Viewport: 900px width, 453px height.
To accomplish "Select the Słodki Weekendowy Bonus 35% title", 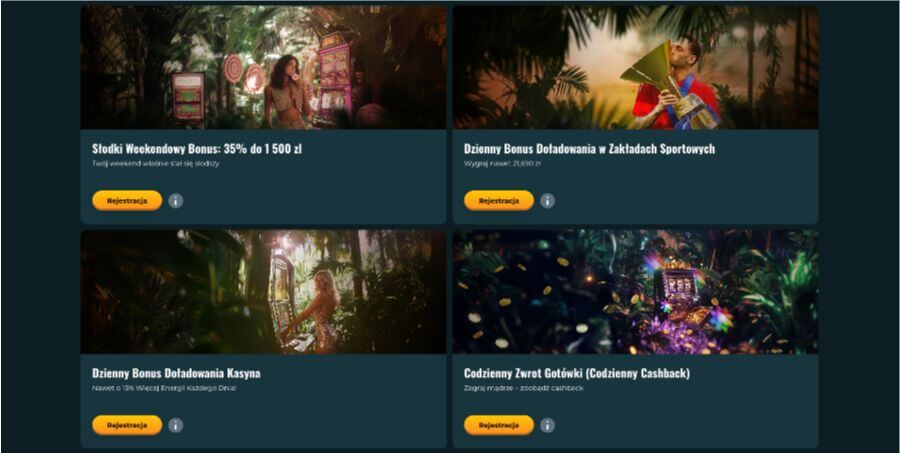I will point(197,149).
